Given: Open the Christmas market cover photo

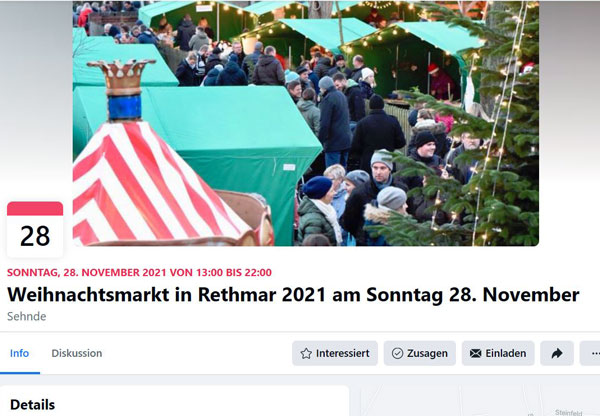Looking at the screenshot, I should pos(306,123).
